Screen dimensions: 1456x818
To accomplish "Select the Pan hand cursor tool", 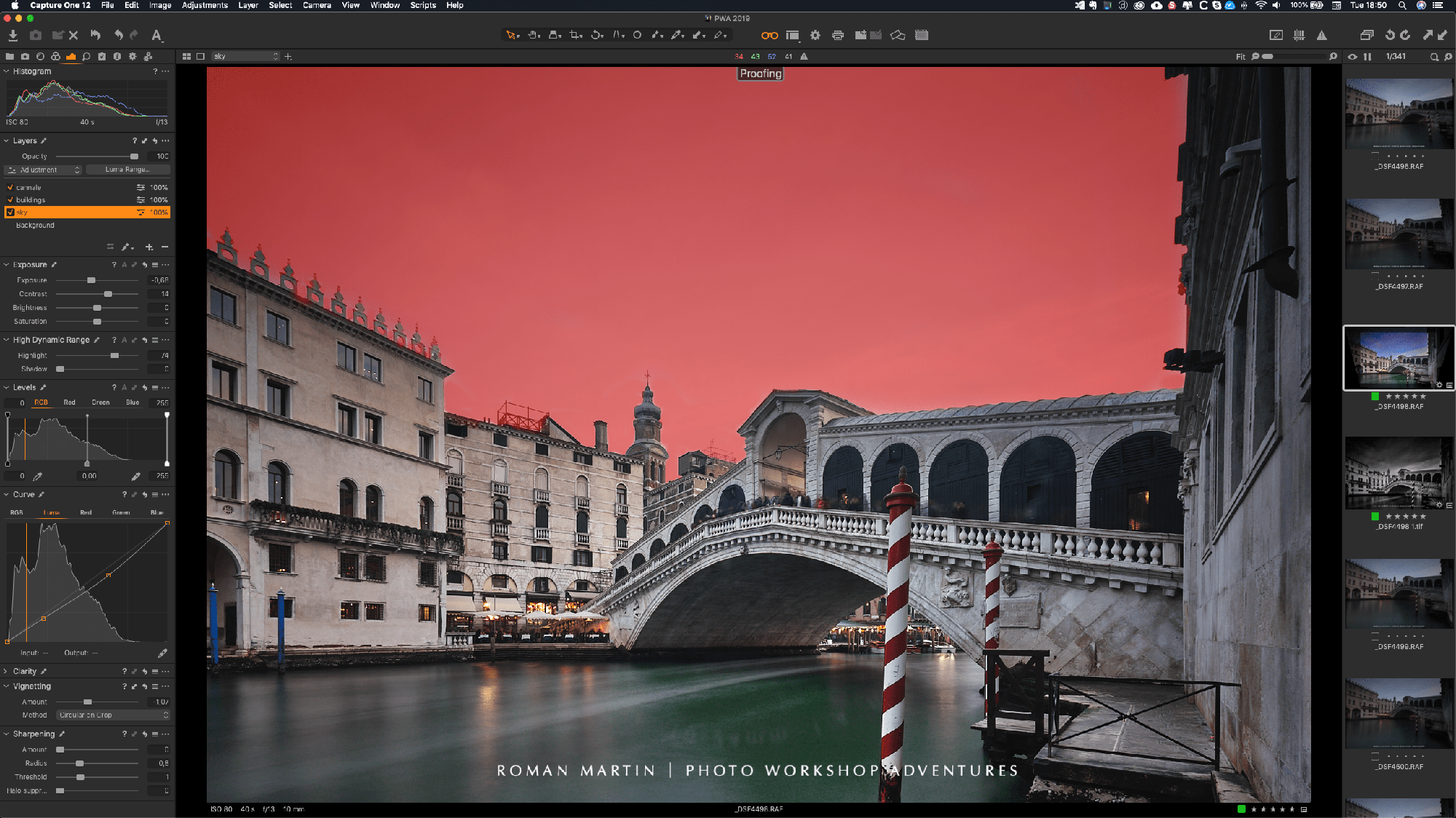I will [x=533, y=35].
